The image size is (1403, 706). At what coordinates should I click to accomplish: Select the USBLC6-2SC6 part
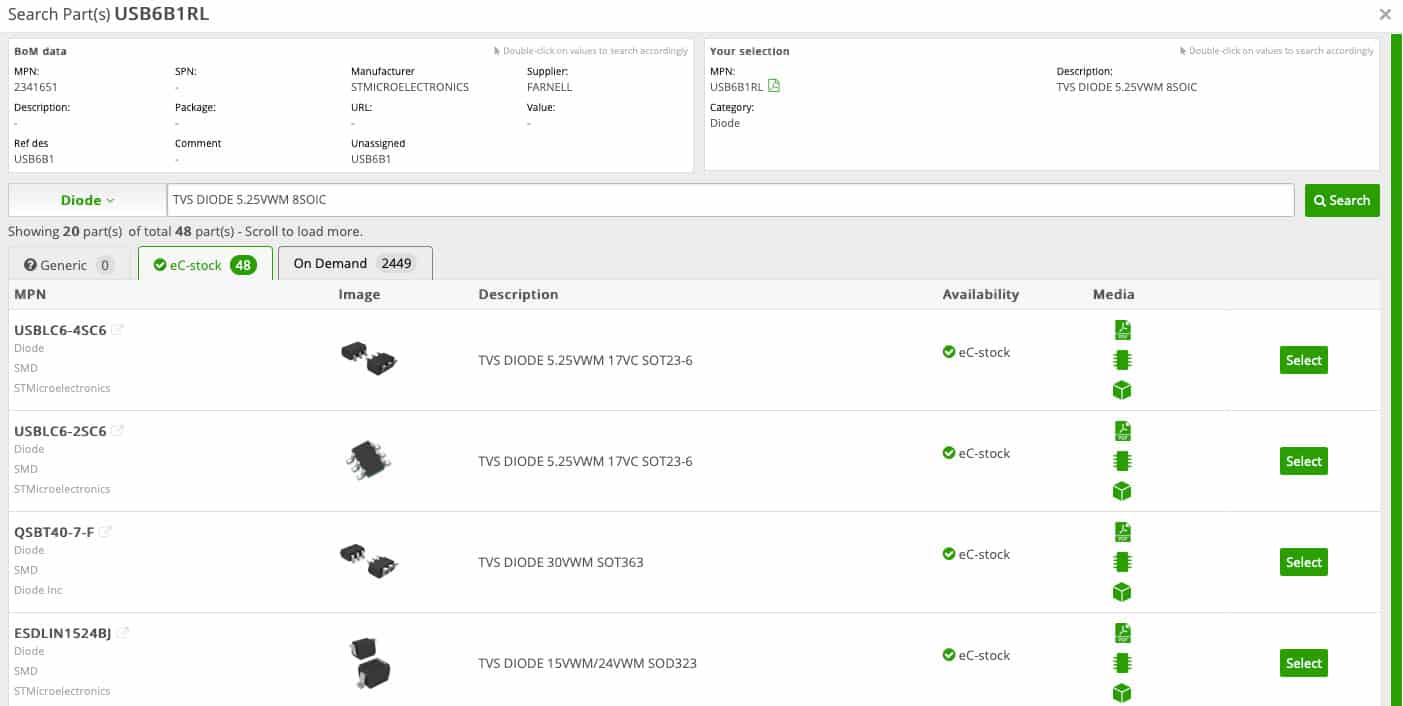[x=1303, y=461]
